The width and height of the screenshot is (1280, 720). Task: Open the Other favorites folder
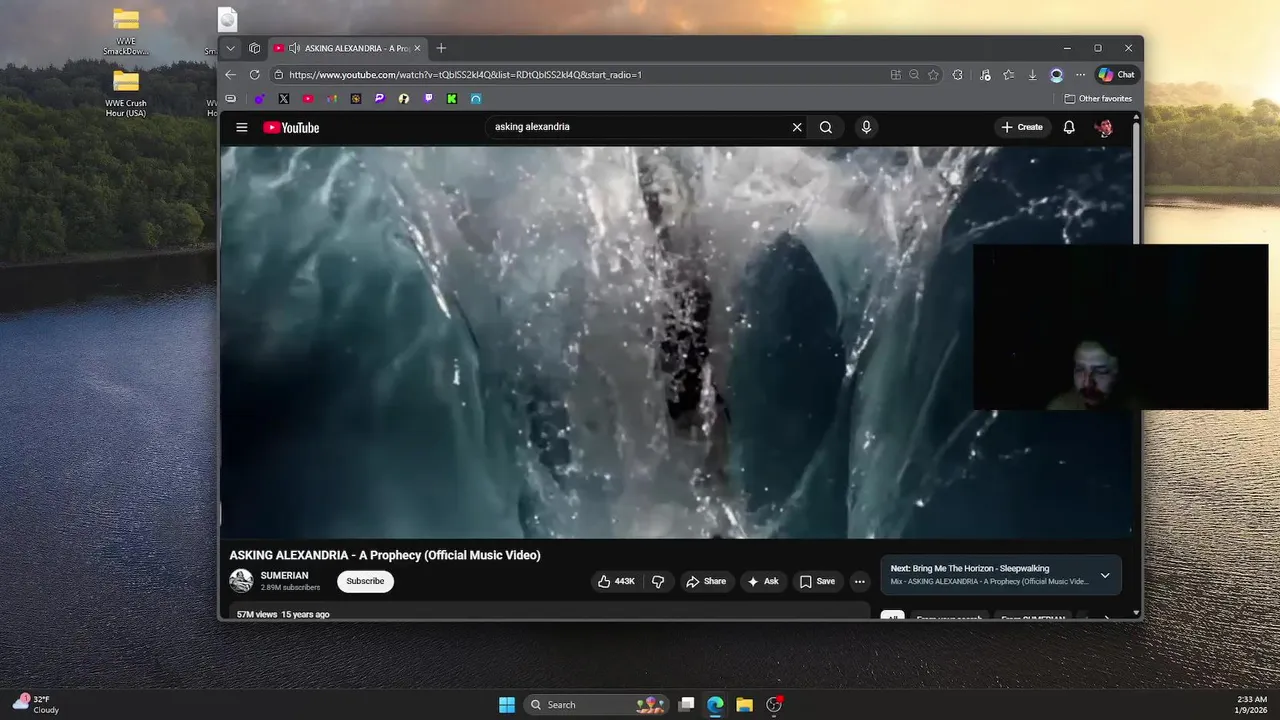(1098, 99)
